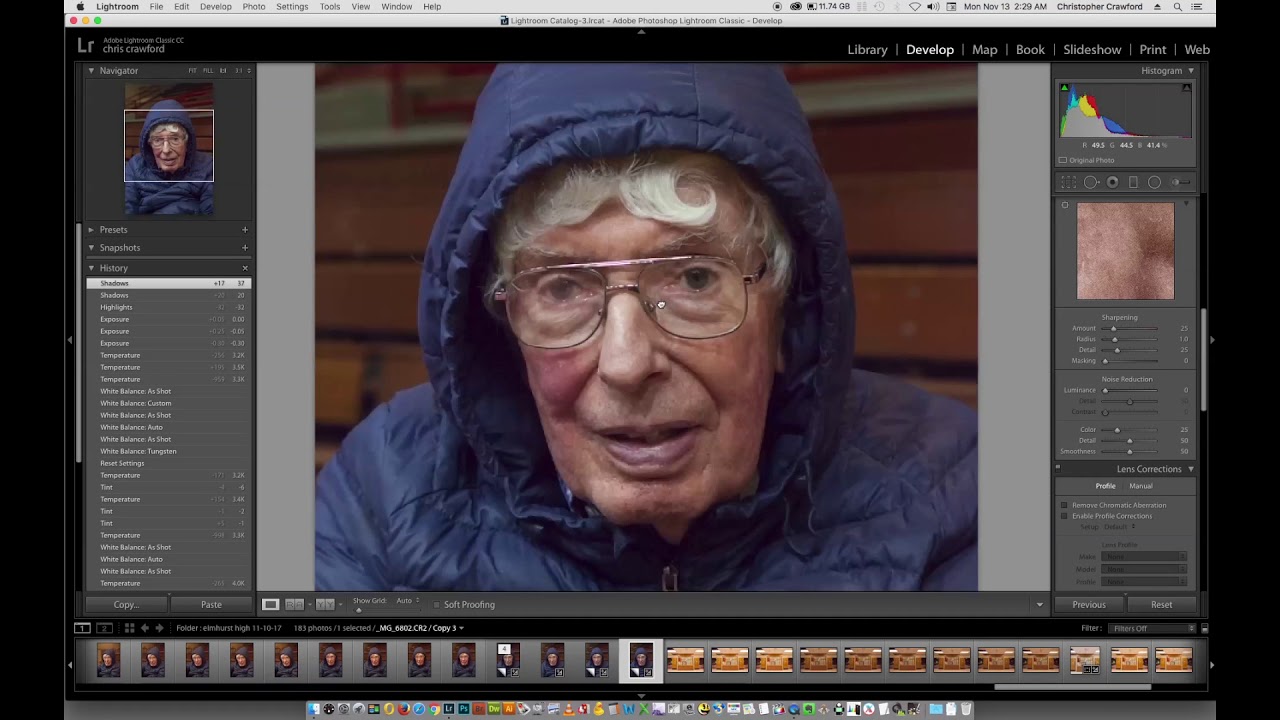Switch to the Library module
The width and height of the screenshot is (1280, 720).
click(x=867, y=49)
